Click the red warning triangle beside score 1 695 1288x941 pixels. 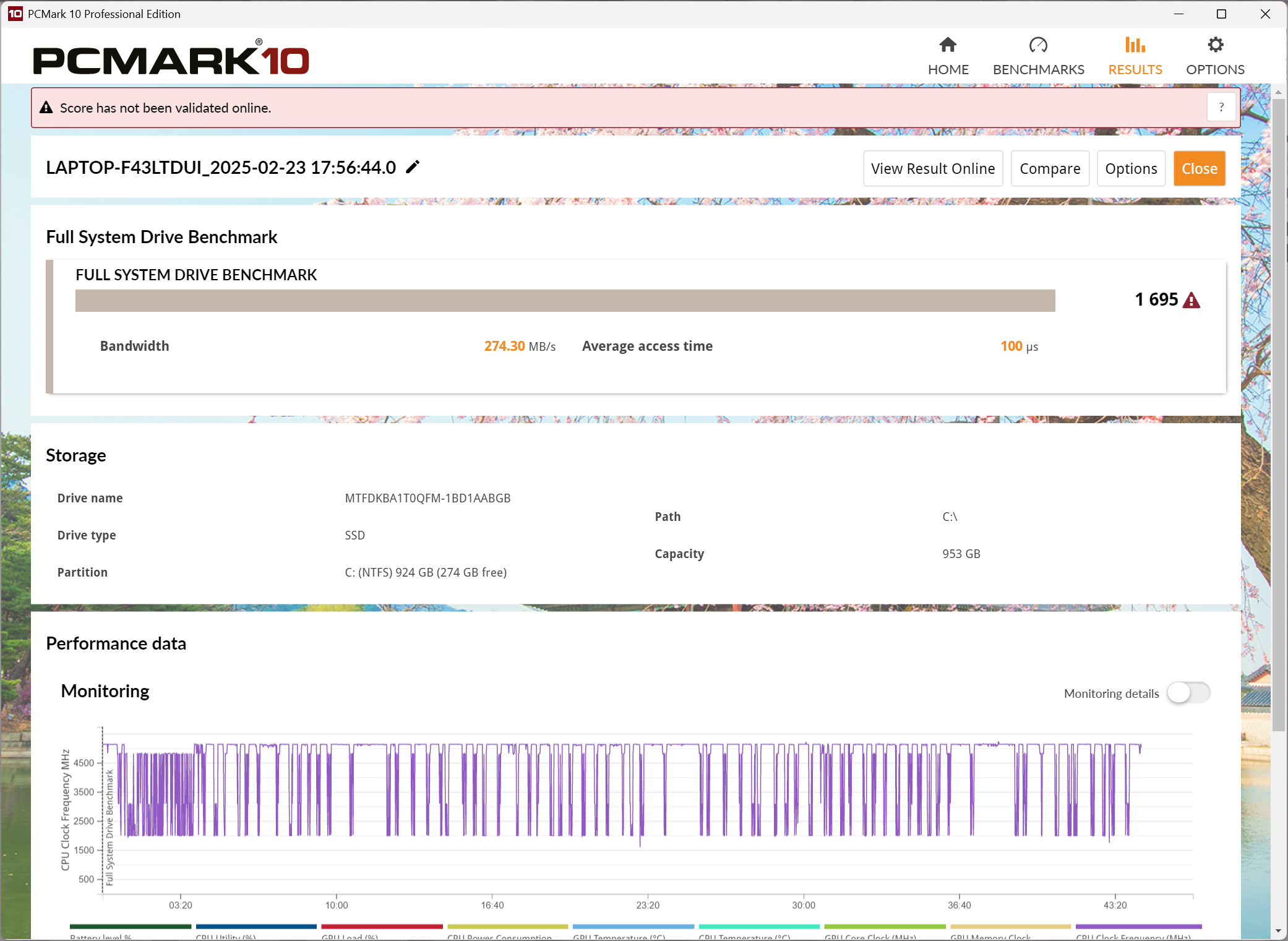pyautogui.click(x=1191, y=301)
